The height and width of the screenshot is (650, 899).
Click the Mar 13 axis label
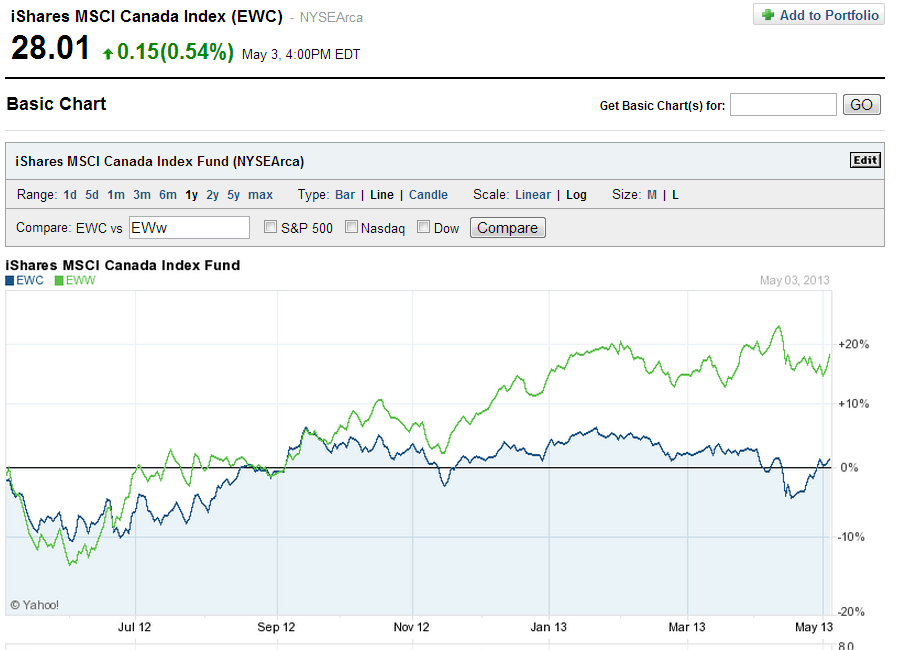[687, 627]
